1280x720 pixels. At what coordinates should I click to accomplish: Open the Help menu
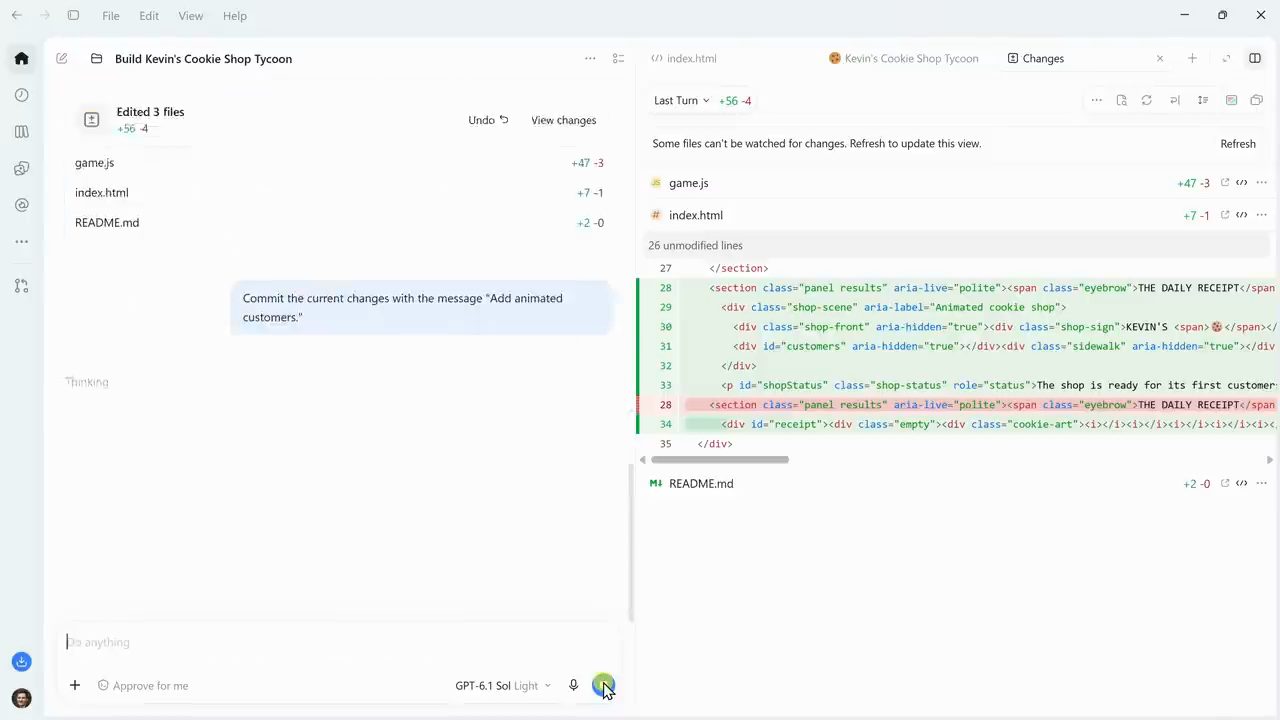click(235, 16)
